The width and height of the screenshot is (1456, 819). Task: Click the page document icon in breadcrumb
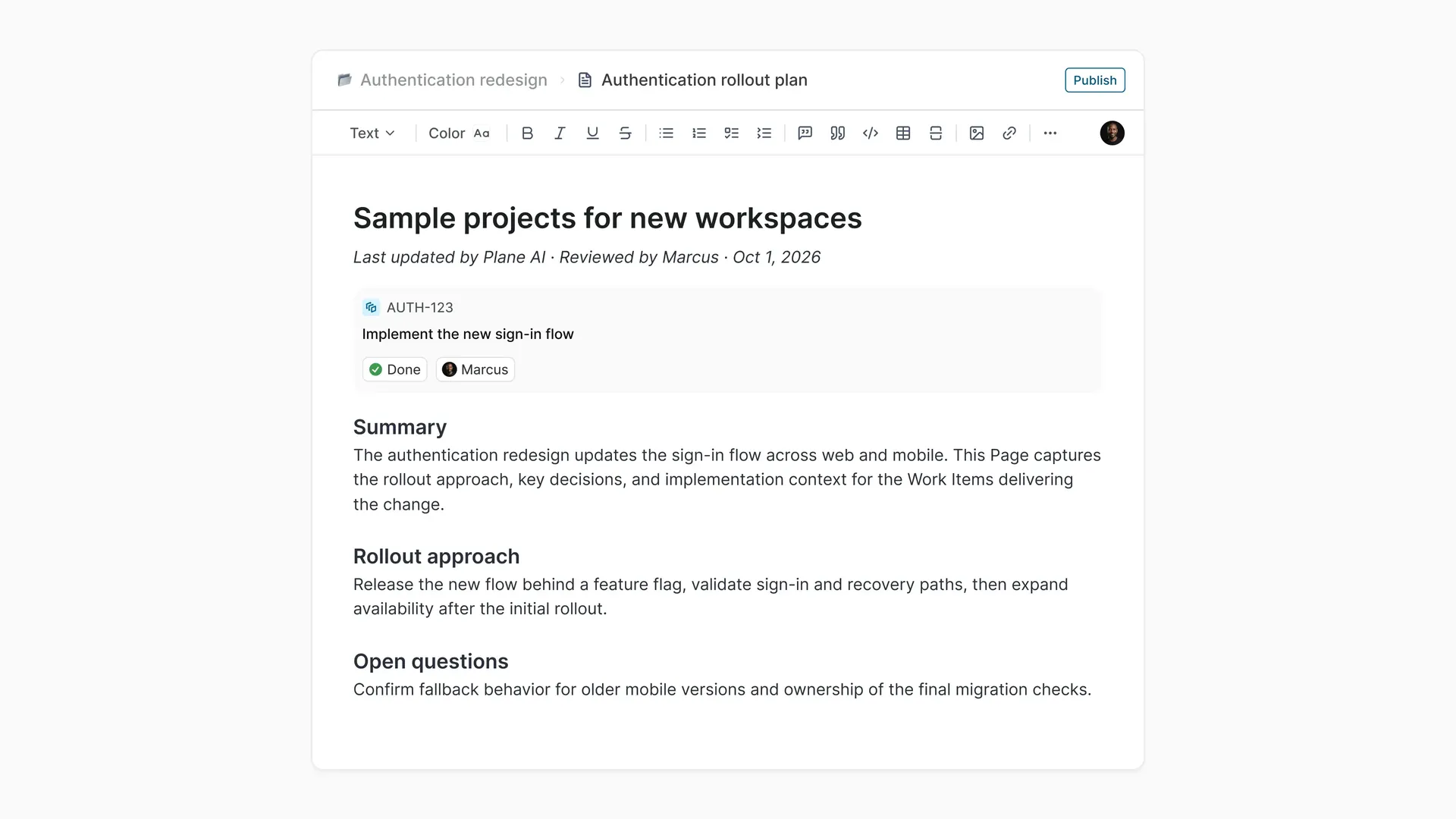tap(585, 80)
